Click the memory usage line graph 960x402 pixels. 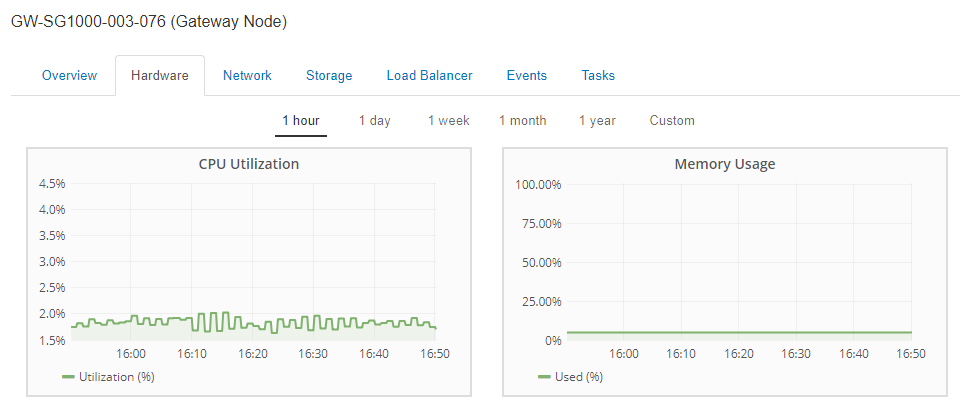click(740, 332)
